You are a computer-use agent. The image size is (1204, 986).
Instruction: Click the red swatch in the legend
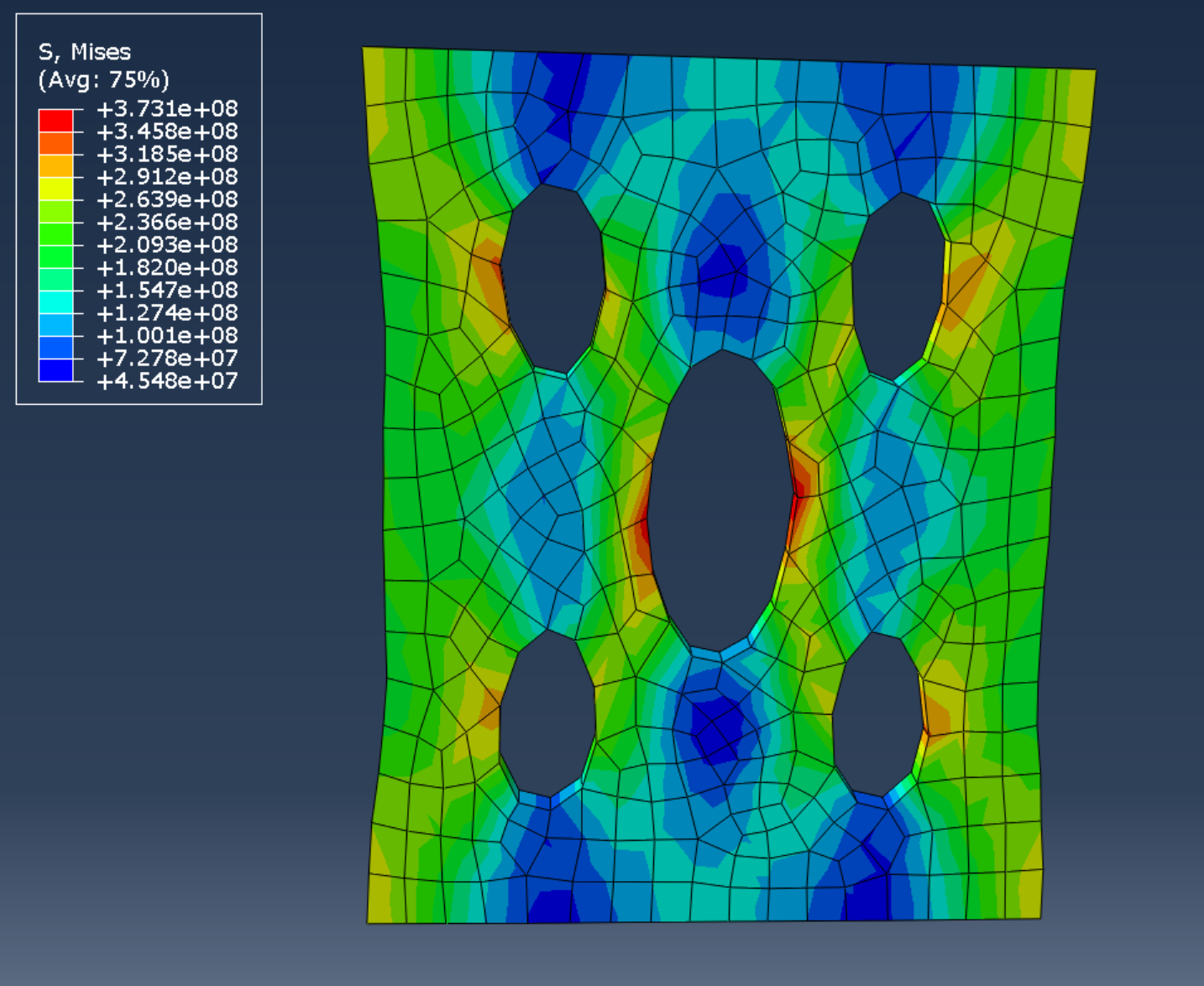pyautogui.click(x=55, y=120)
